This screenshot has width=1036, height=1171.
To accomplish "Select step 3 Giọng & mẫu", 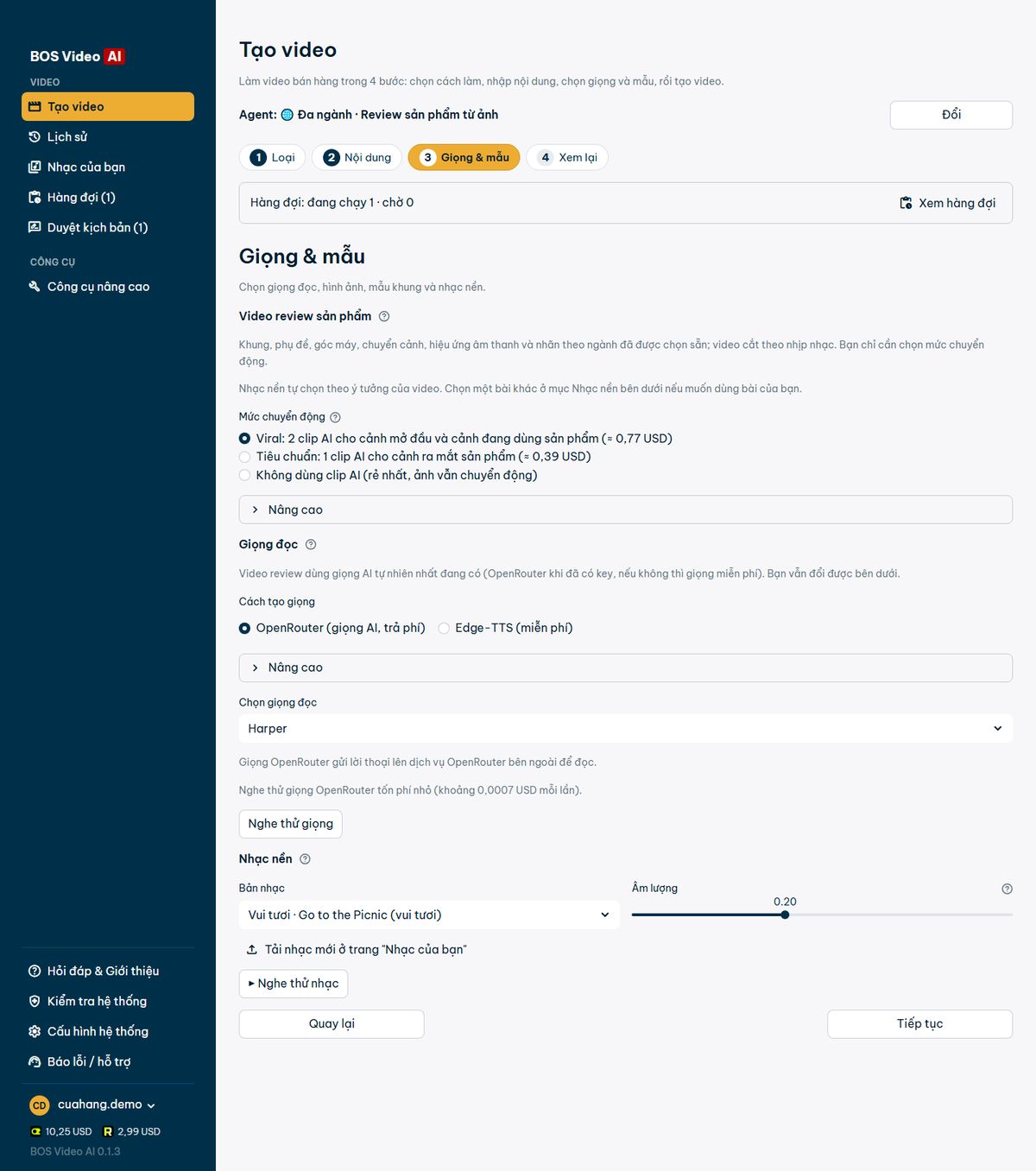I will pos(464,157).
